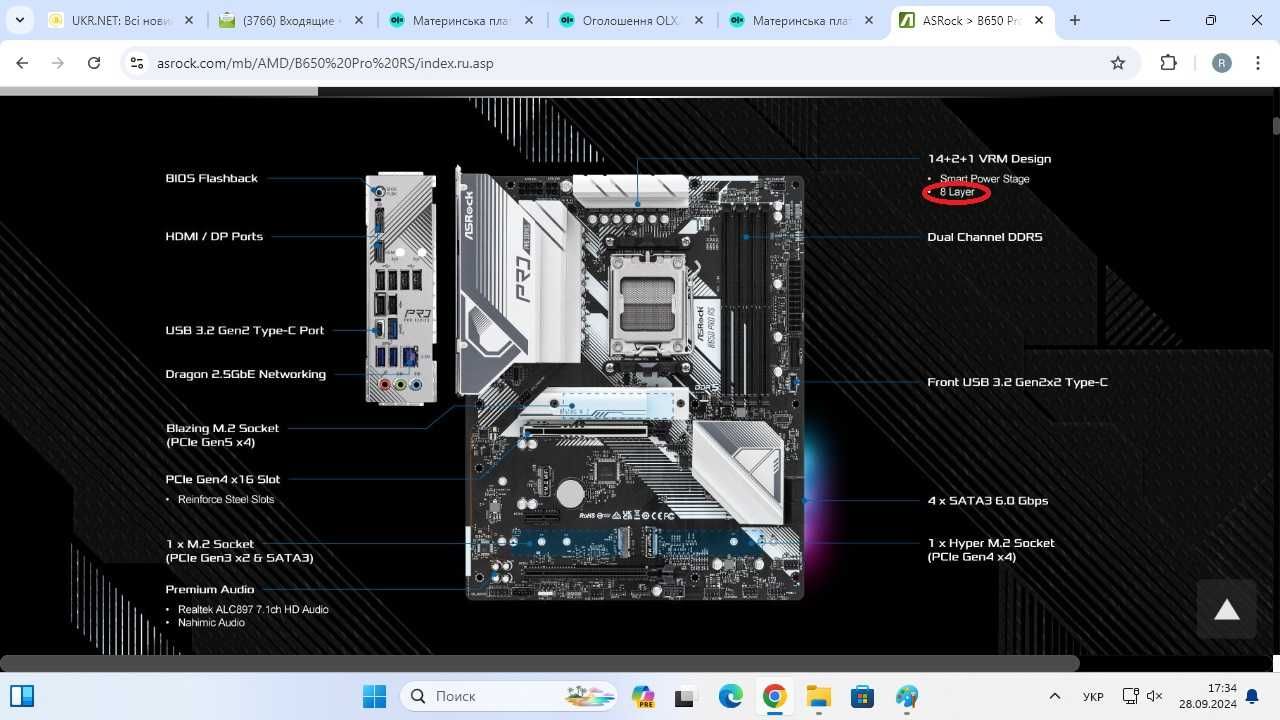Open the Copilot preview taskbar icon
Image resolution: width=1280 pixels, height=720 pixels.
pyautogui.click(x=643, y=696)
